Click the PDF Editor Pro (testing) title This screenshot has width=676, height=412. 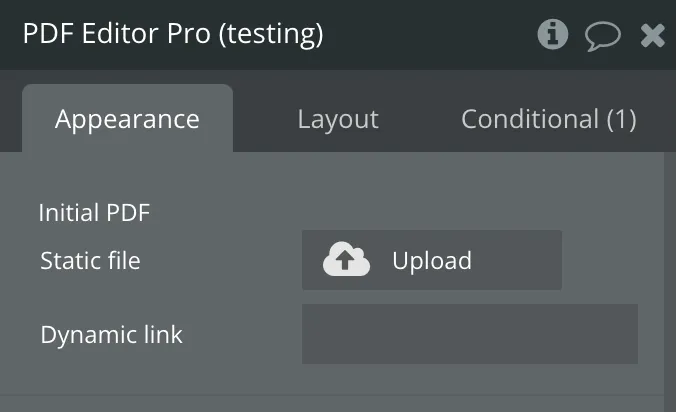[173, 34]
